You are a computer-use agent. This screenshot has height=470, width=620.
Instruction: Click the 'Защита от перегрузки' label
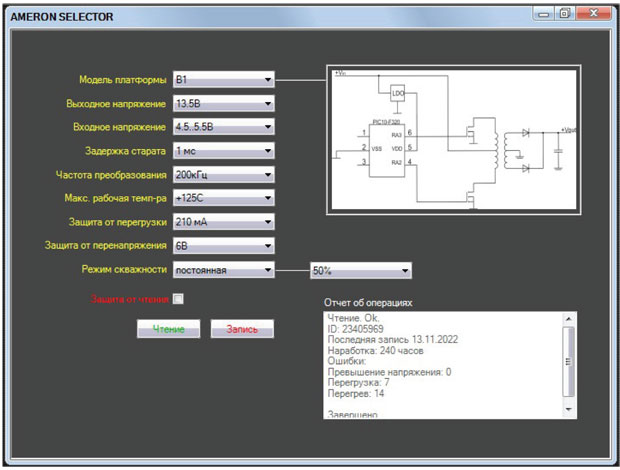pos(118,222)
